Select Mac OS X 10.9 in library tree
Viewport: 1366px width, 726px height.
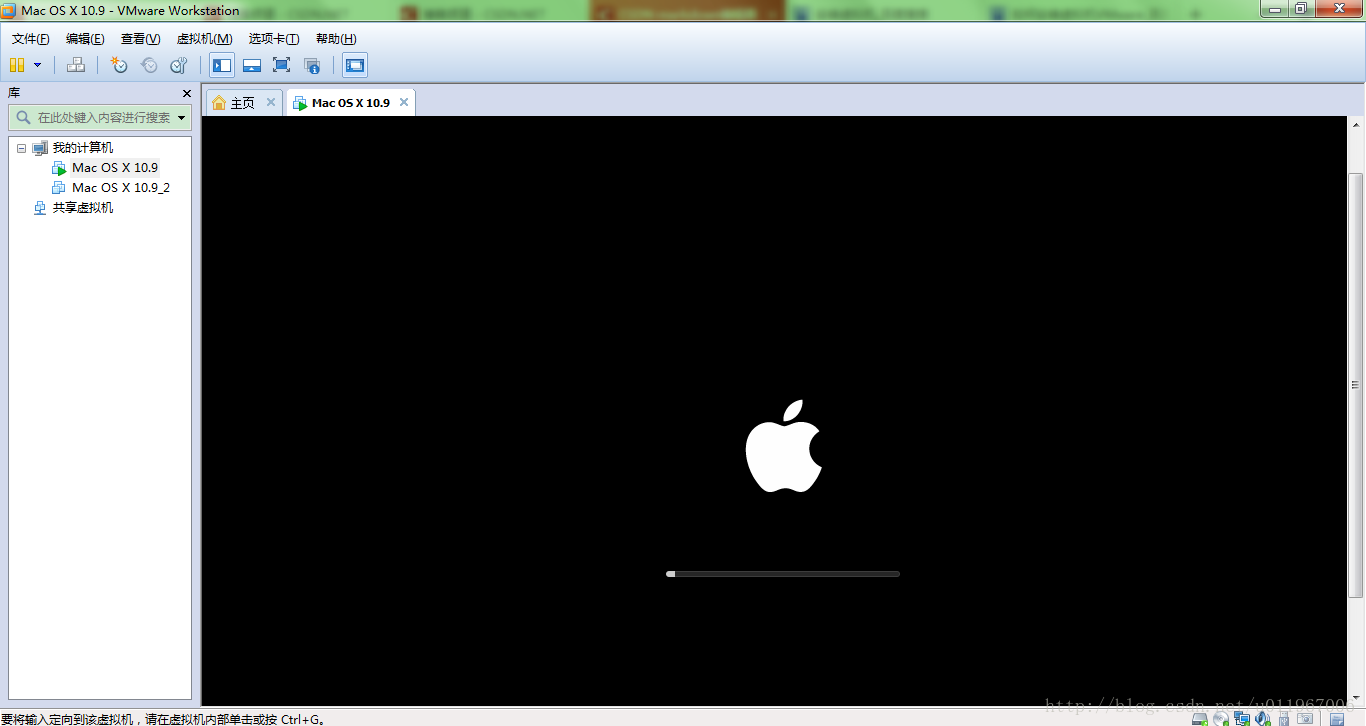pyautogui.click(x=115, y=168)
